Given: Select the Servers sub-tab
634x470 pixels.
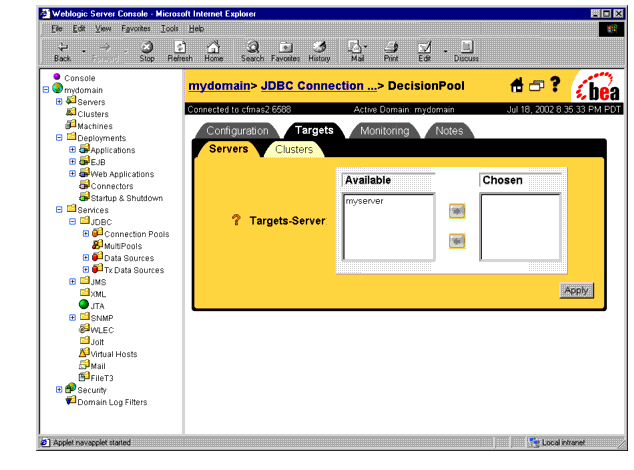Looking at the screenshot, I should [x=228, y=149].
